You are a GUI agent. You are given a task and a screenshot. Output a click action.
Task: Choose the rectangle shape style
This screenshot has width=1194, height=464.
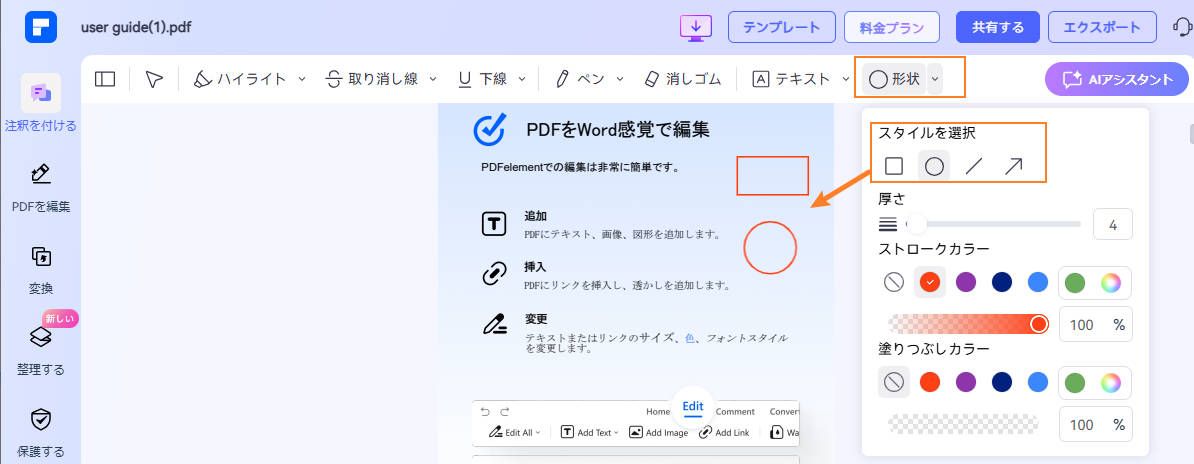coord(894,166)
